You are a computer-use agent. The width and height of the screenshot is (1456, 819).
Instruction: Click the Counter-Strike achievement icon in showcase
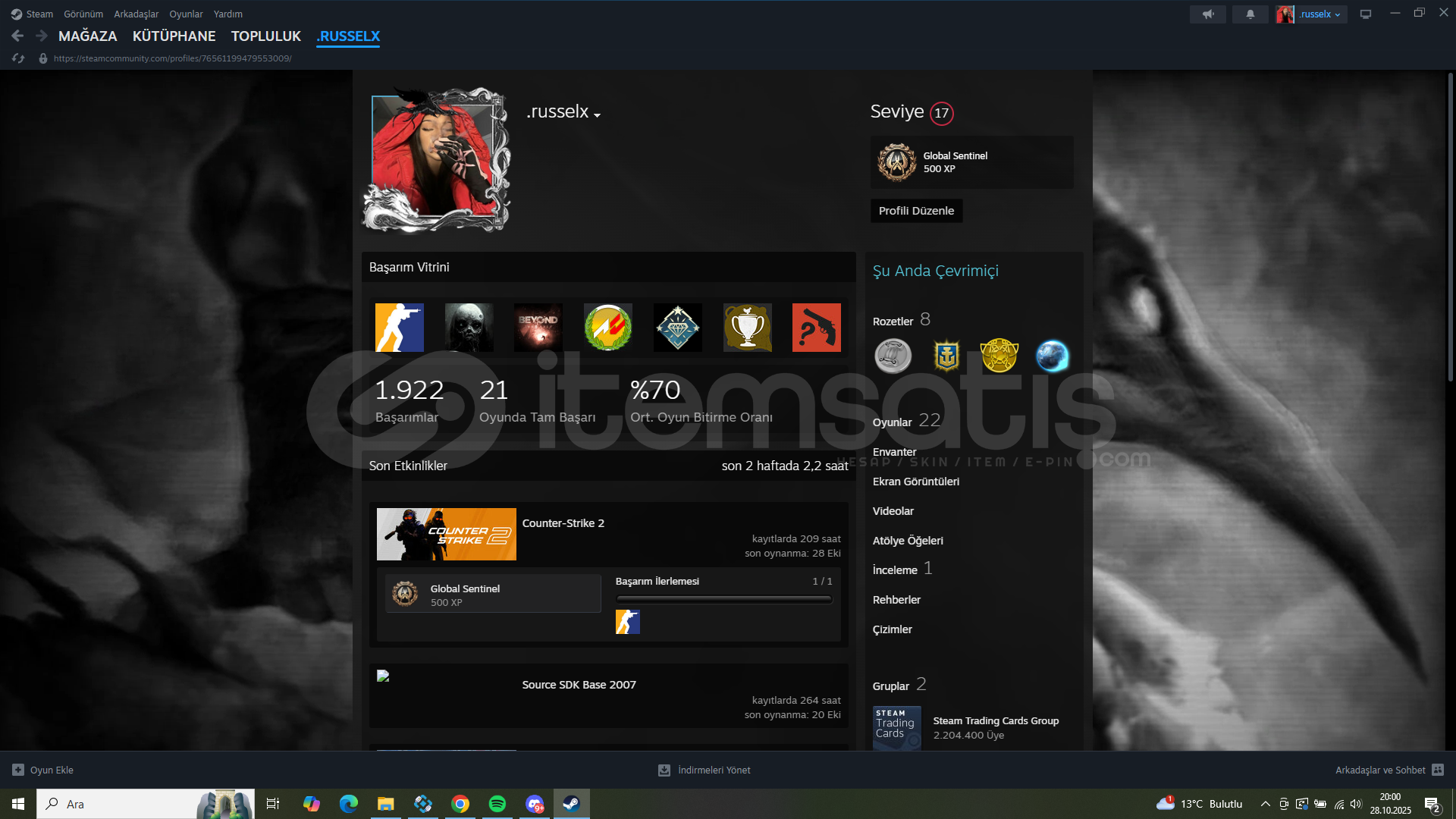click(399, 328)
